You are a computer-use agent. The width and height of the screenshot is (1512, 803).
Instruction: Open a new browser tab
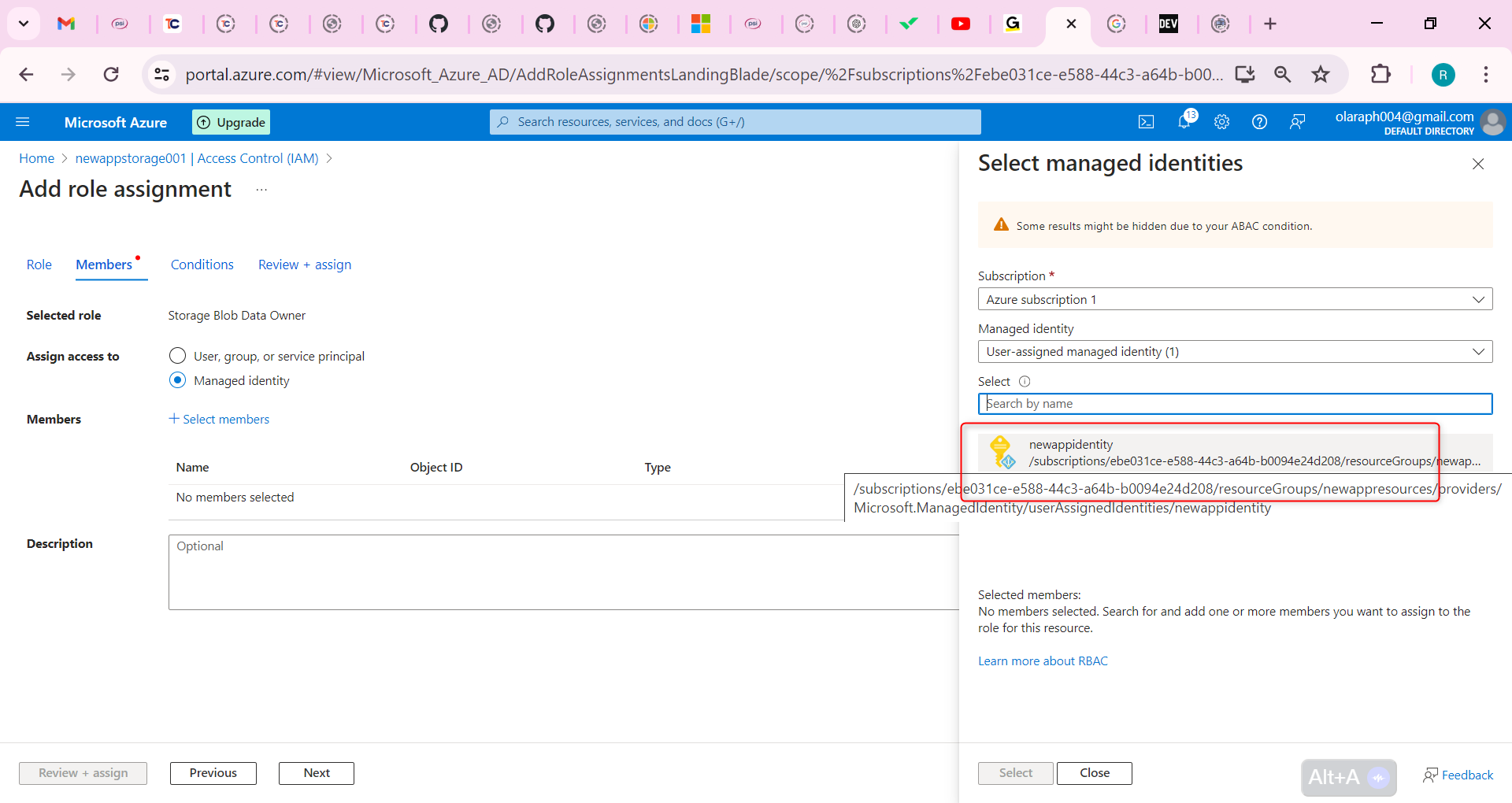coord(1270,24)
